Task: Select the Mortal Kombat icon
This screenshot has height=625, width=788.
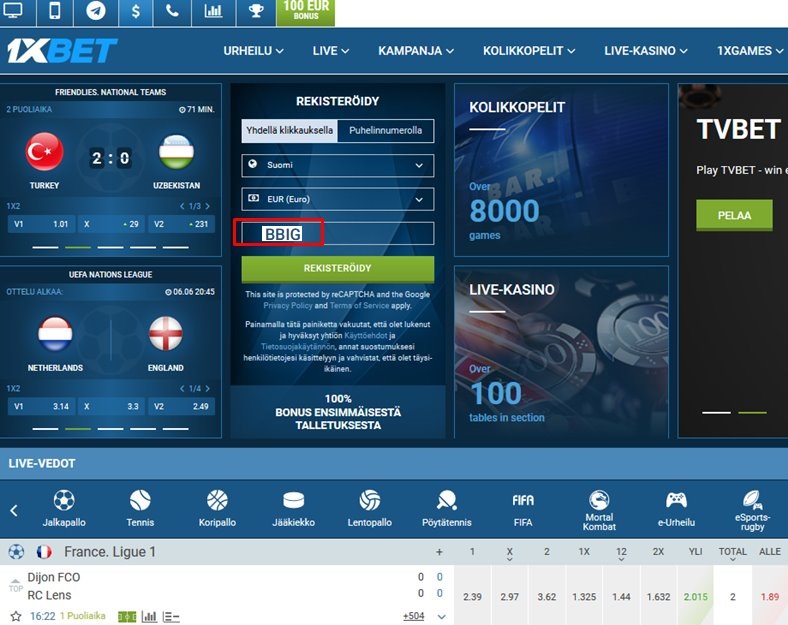Action: click(x=599, y=510)
